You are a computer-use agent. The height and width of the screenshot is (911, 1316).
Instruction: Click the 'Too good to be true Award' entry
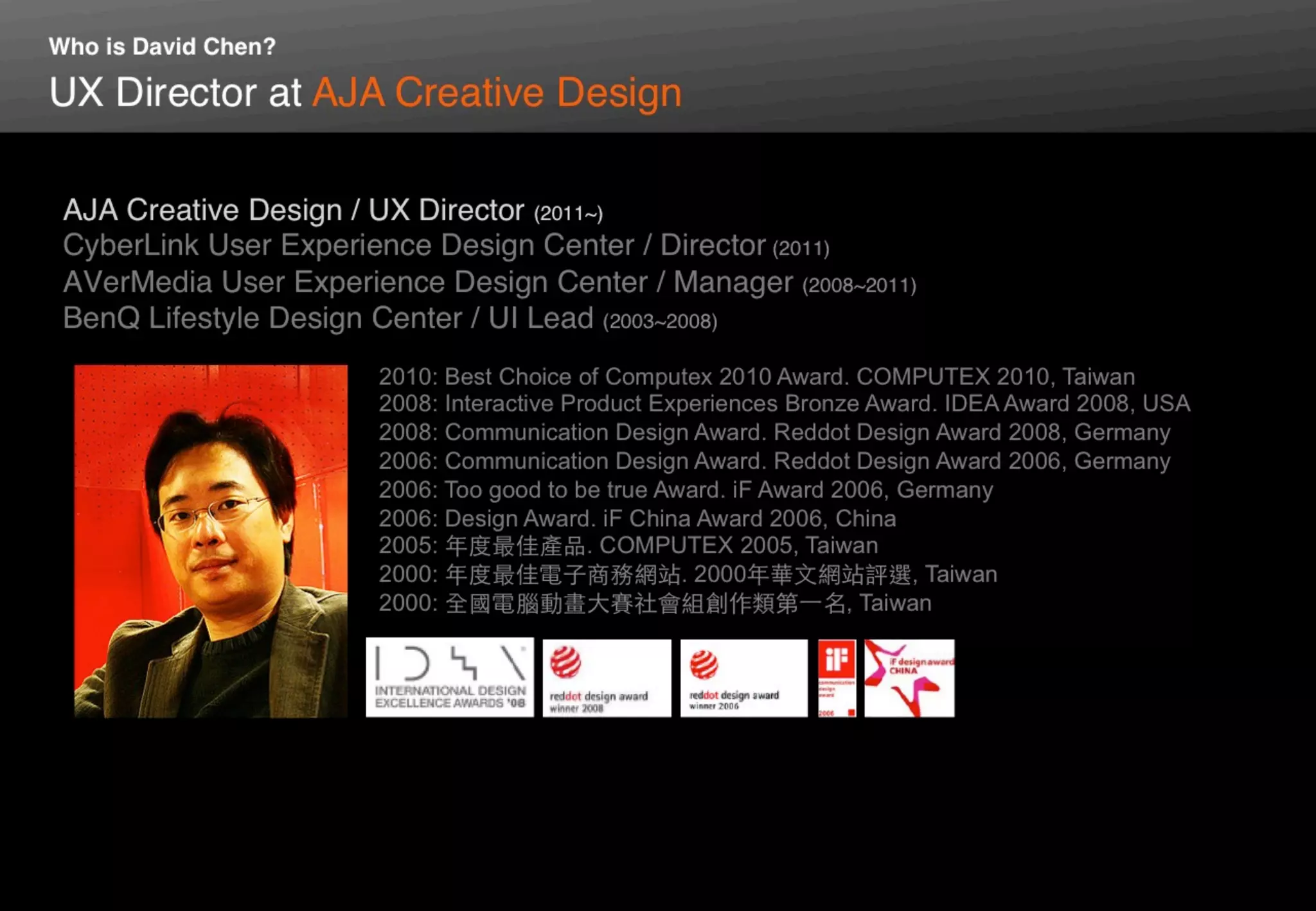pyautogui.click(x=685, y=490)
